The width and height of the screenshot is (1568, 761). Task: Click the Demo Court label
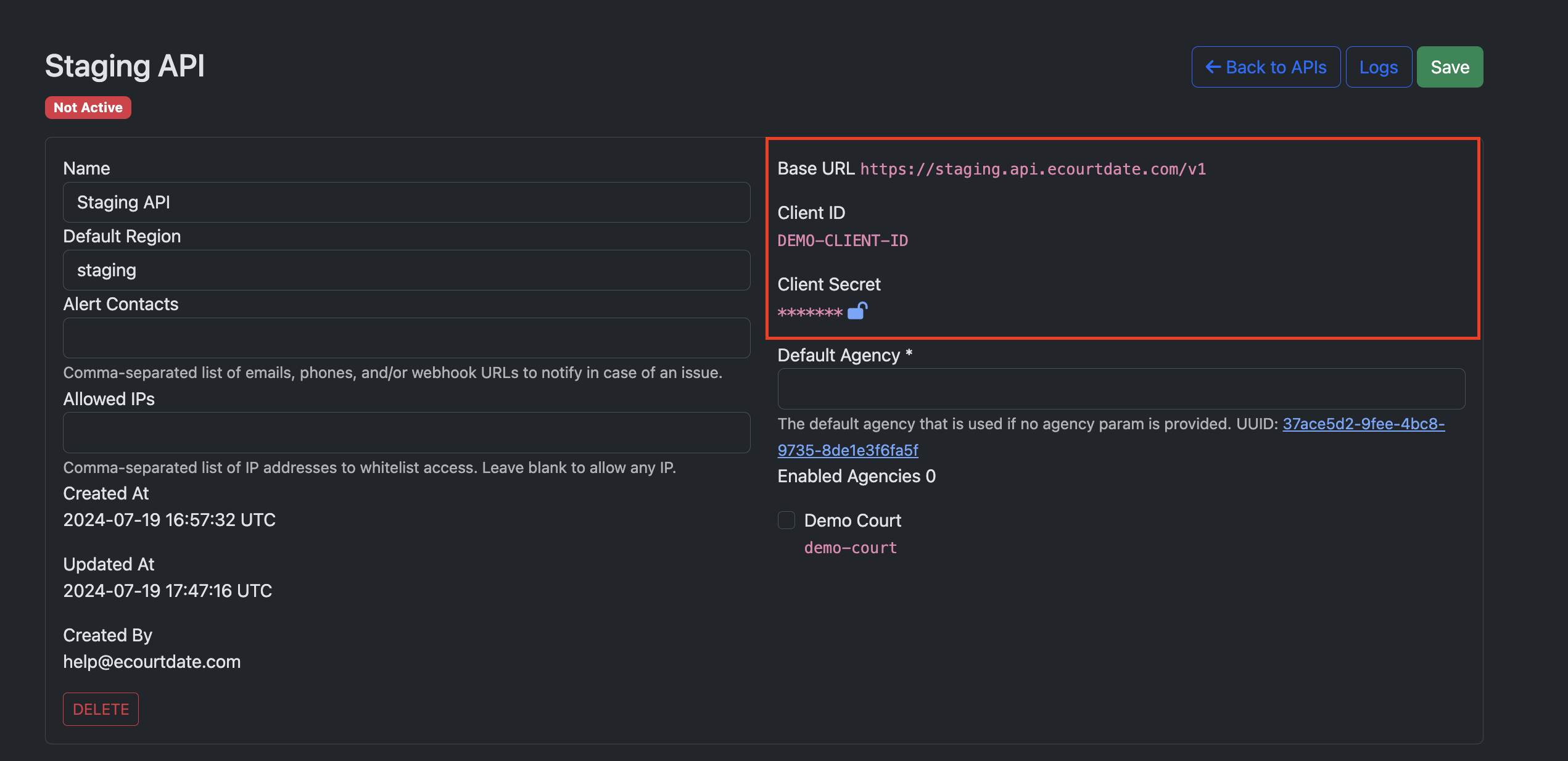click(852, 520)
